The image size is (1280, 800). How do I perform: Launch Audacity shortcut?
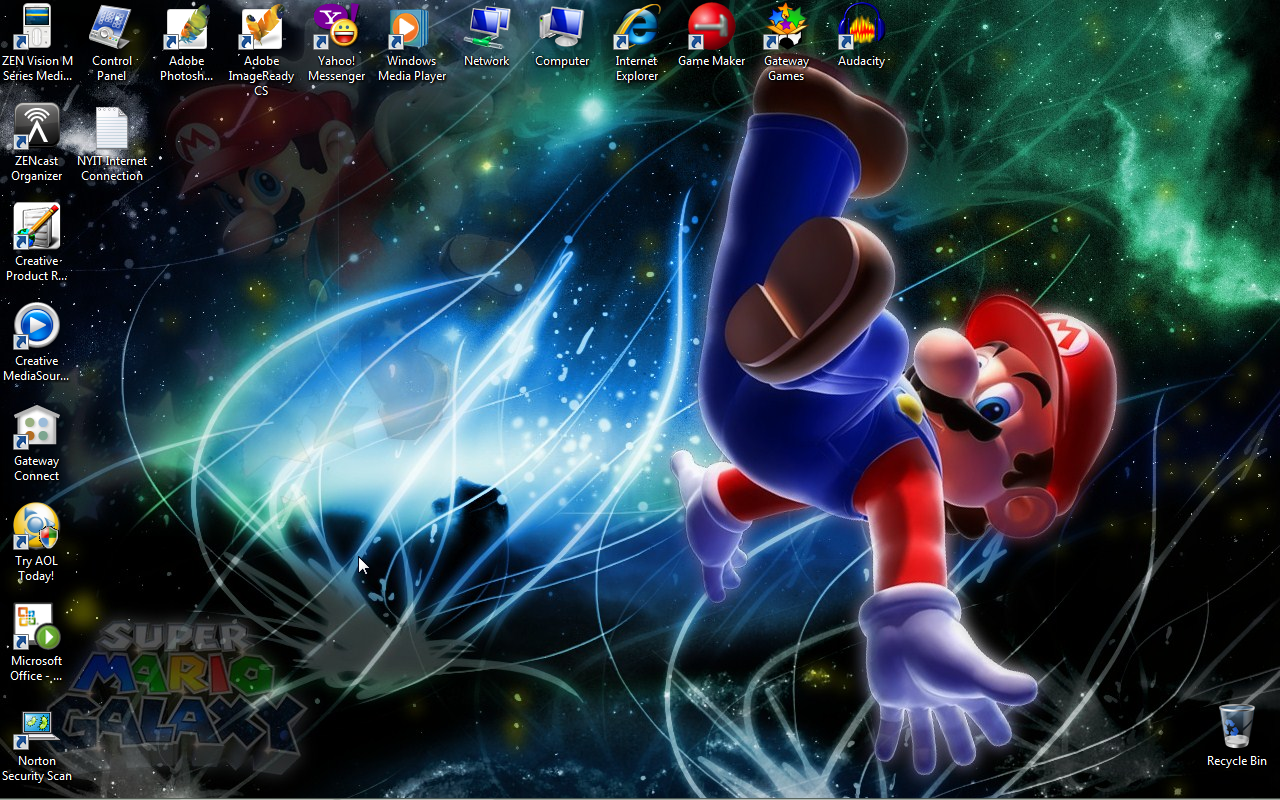click(861, 28)
